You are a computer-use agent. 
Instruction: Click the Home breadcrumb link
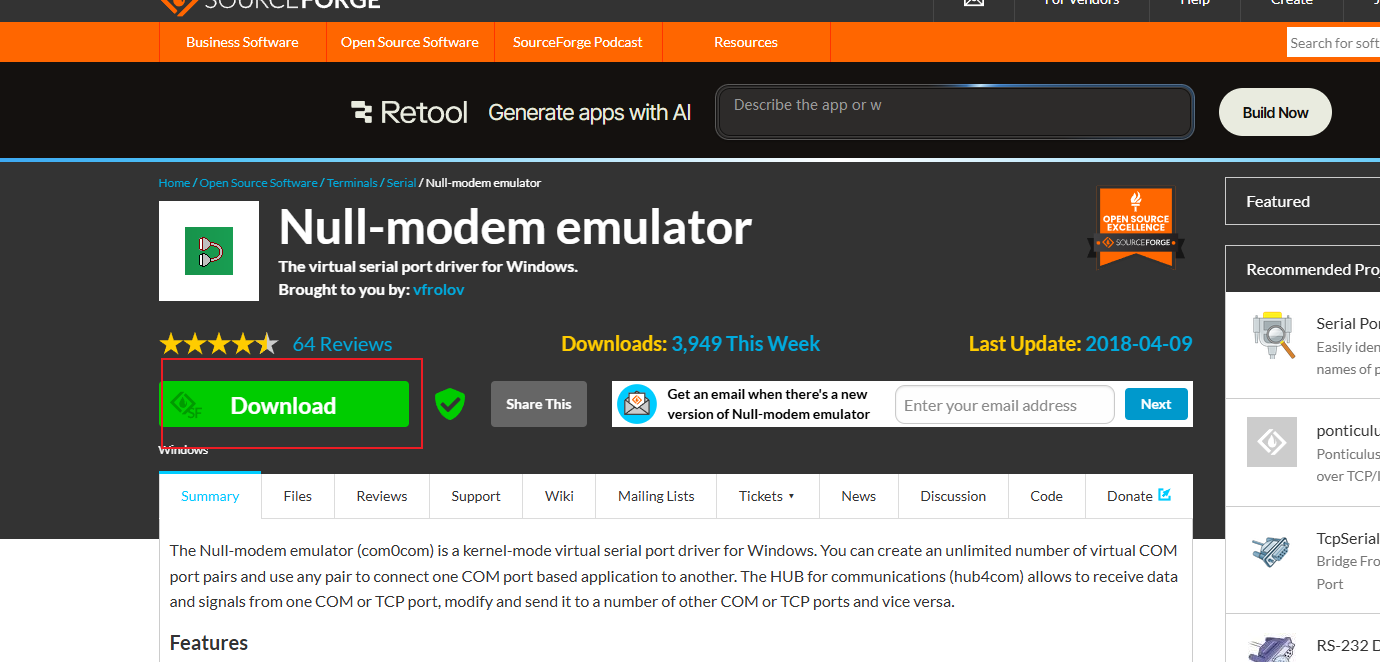pyautogui.click(x=174, y=183)
